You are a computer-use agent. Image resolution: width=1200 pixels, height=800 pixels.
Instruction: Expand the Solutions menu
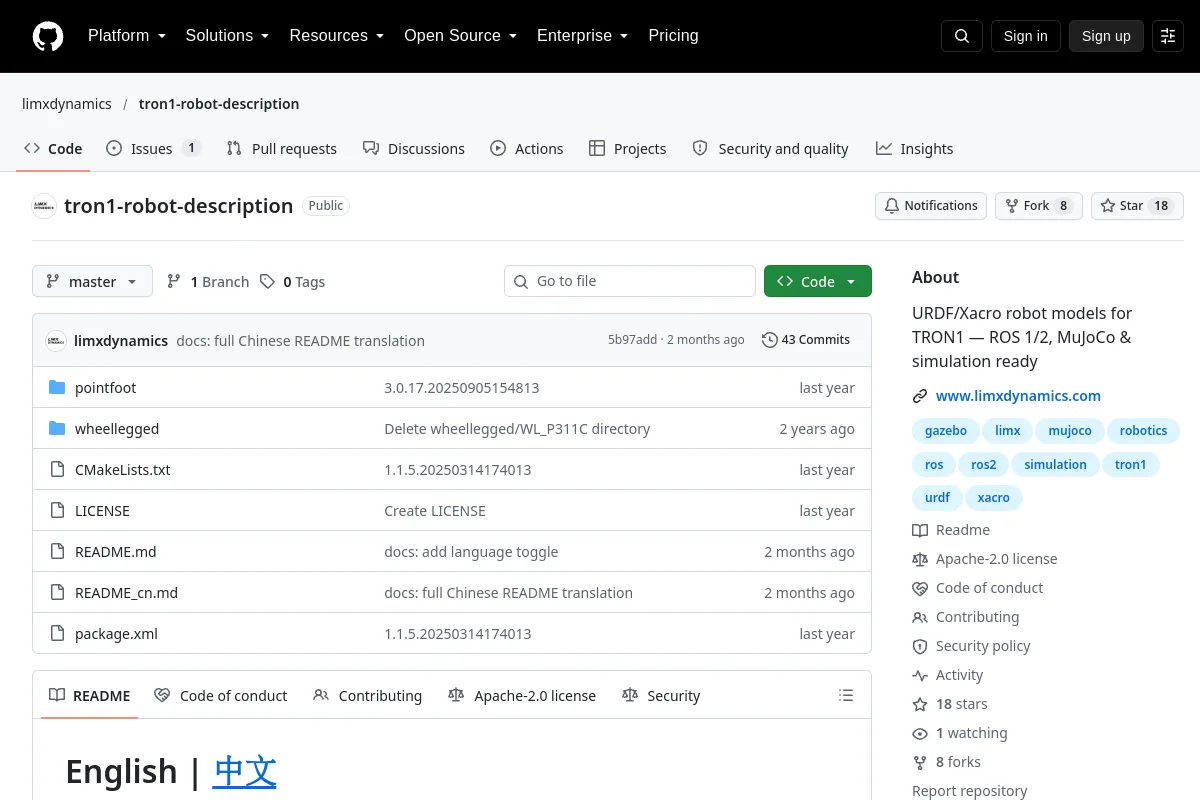[227, 36]
